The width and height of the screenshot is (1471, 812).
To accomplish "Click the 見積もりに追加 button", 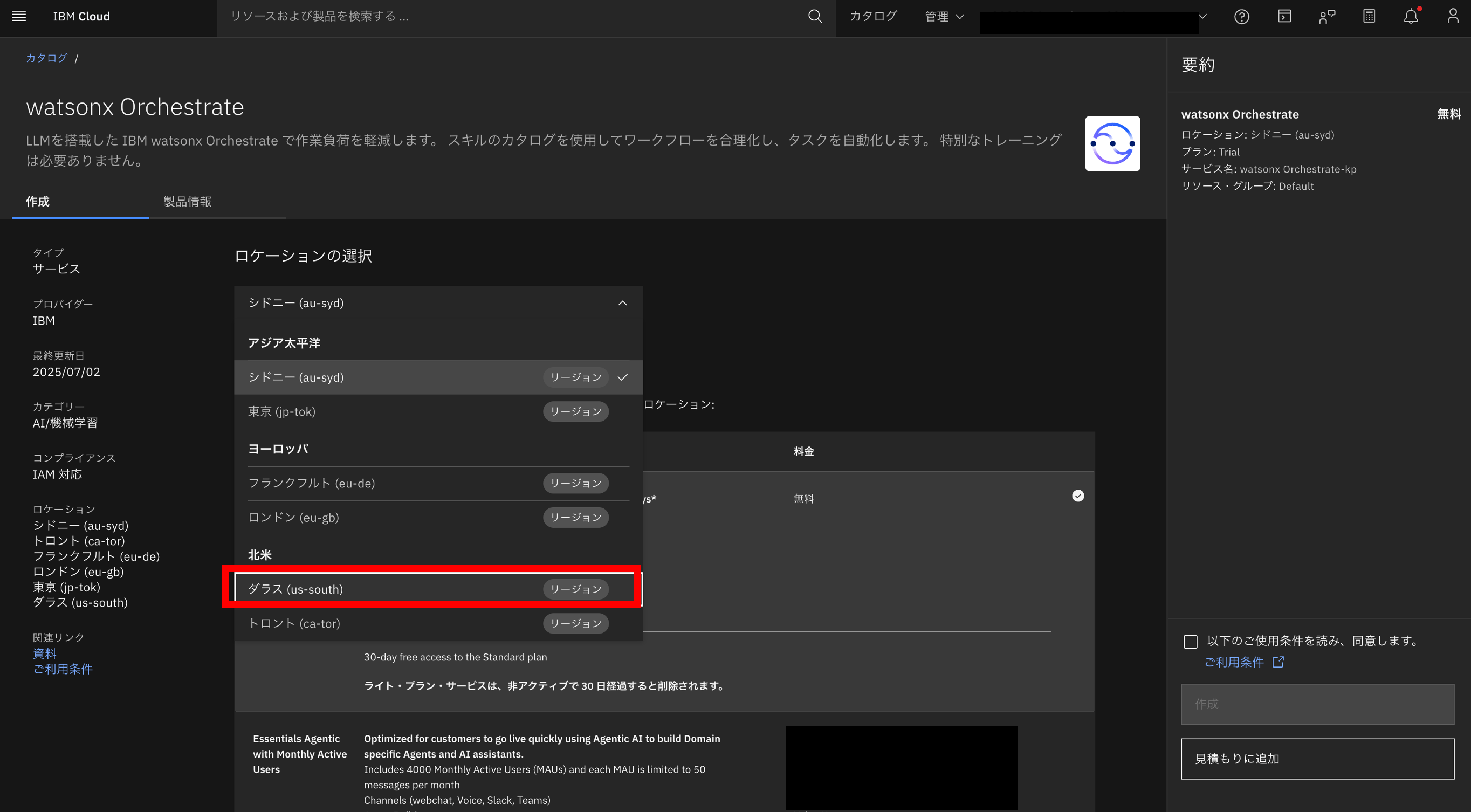I will click(x=1317, y=758).
